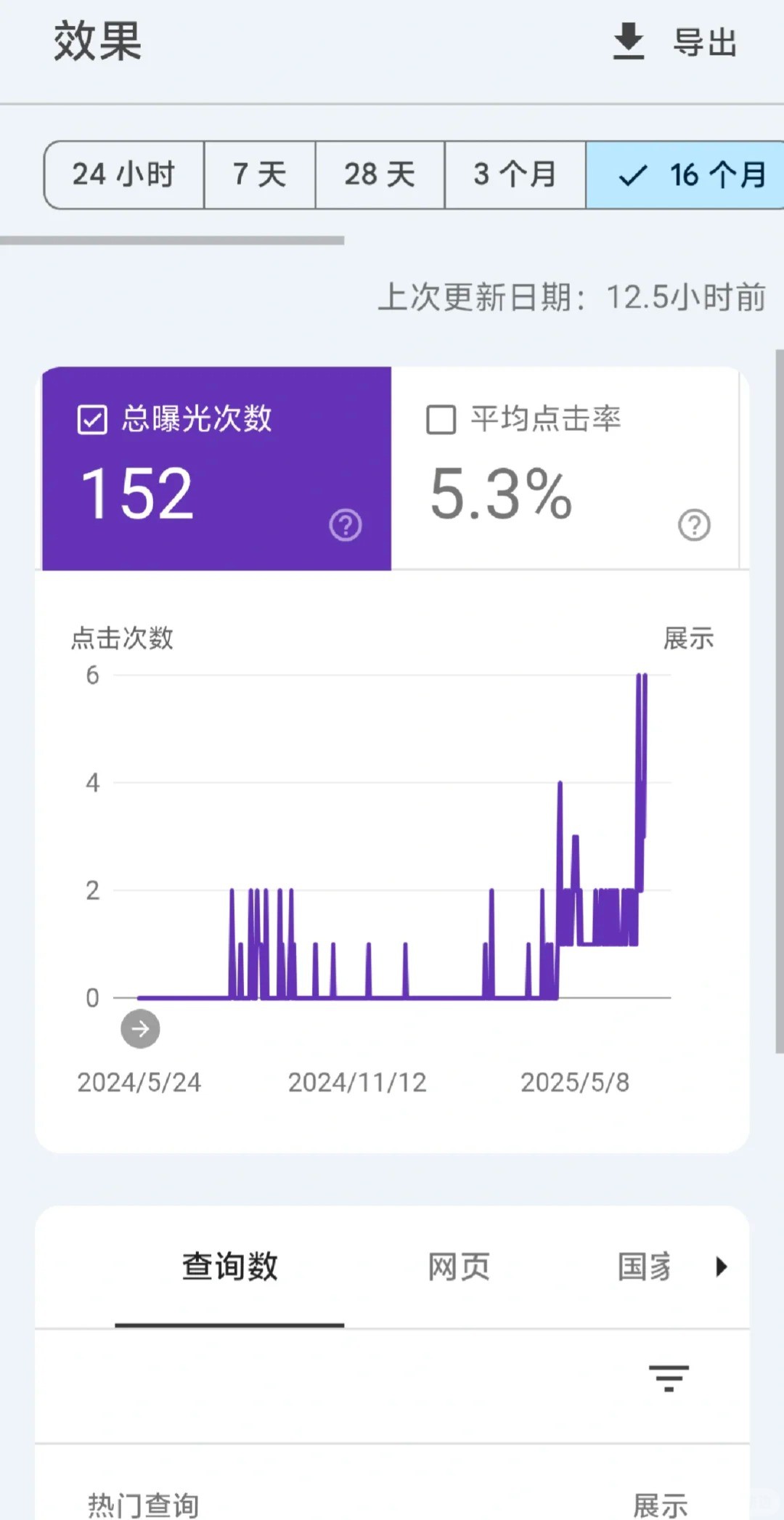Switch to the 国家 tab

point(645,1267)
